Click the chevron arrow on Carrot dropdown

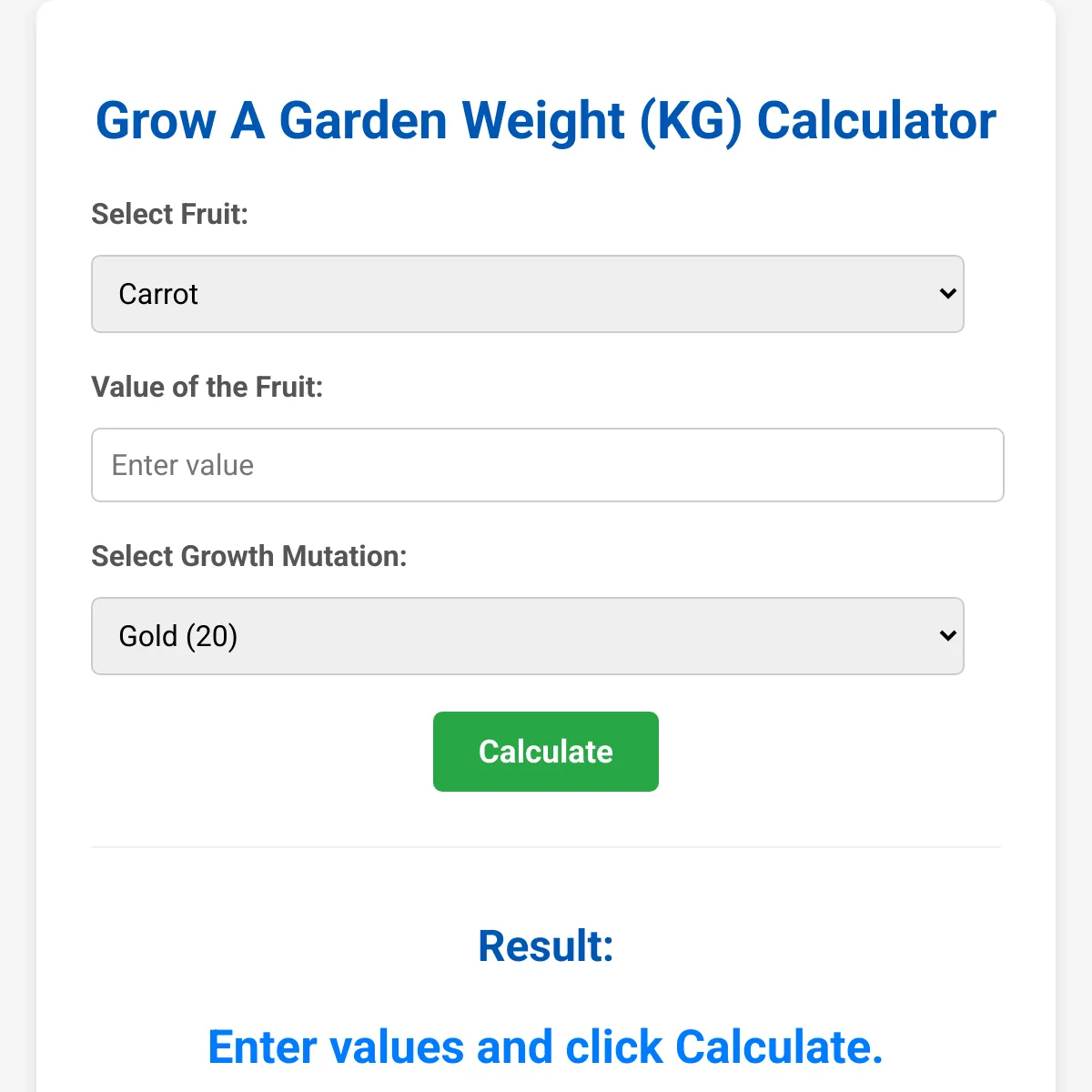point(947,294)
